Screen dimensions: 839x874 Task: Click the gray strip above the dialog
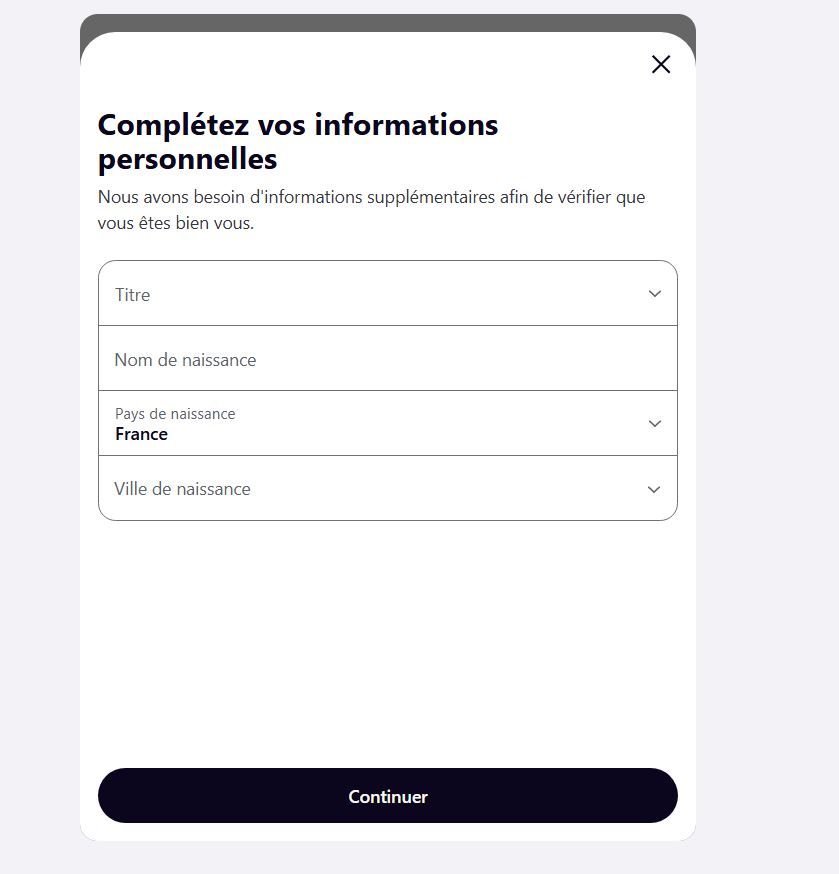click(x=387, y=22)
